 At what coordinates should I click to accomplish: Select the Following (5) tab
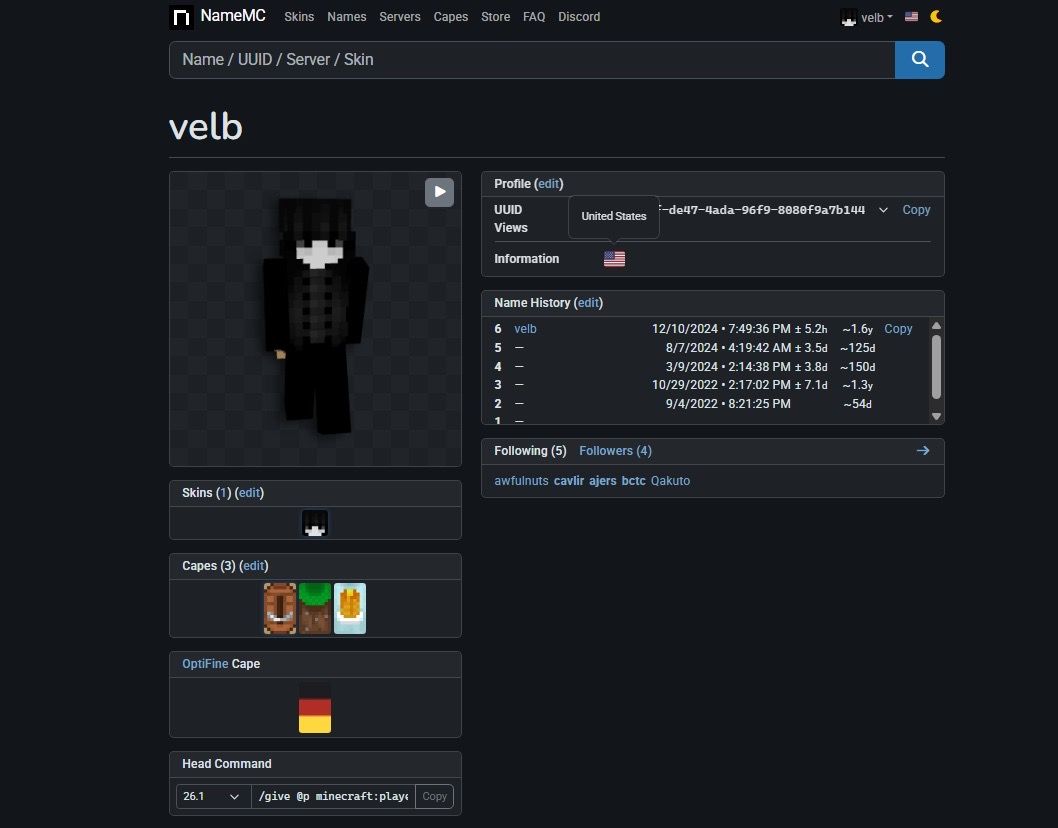(x=530, y=451)
